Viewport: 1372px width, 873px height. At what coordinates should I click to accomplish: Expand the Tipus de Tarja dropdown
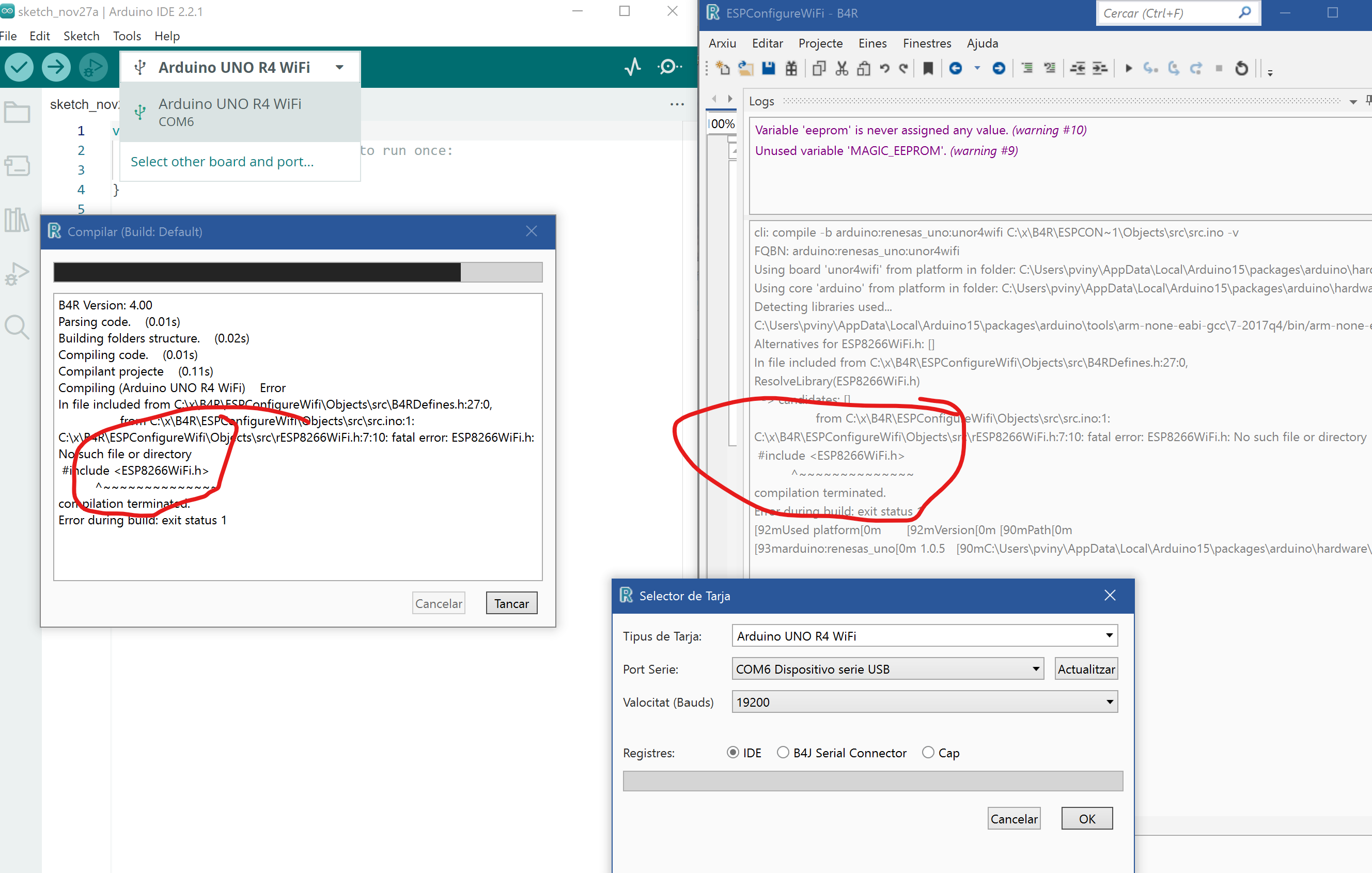1109,635
